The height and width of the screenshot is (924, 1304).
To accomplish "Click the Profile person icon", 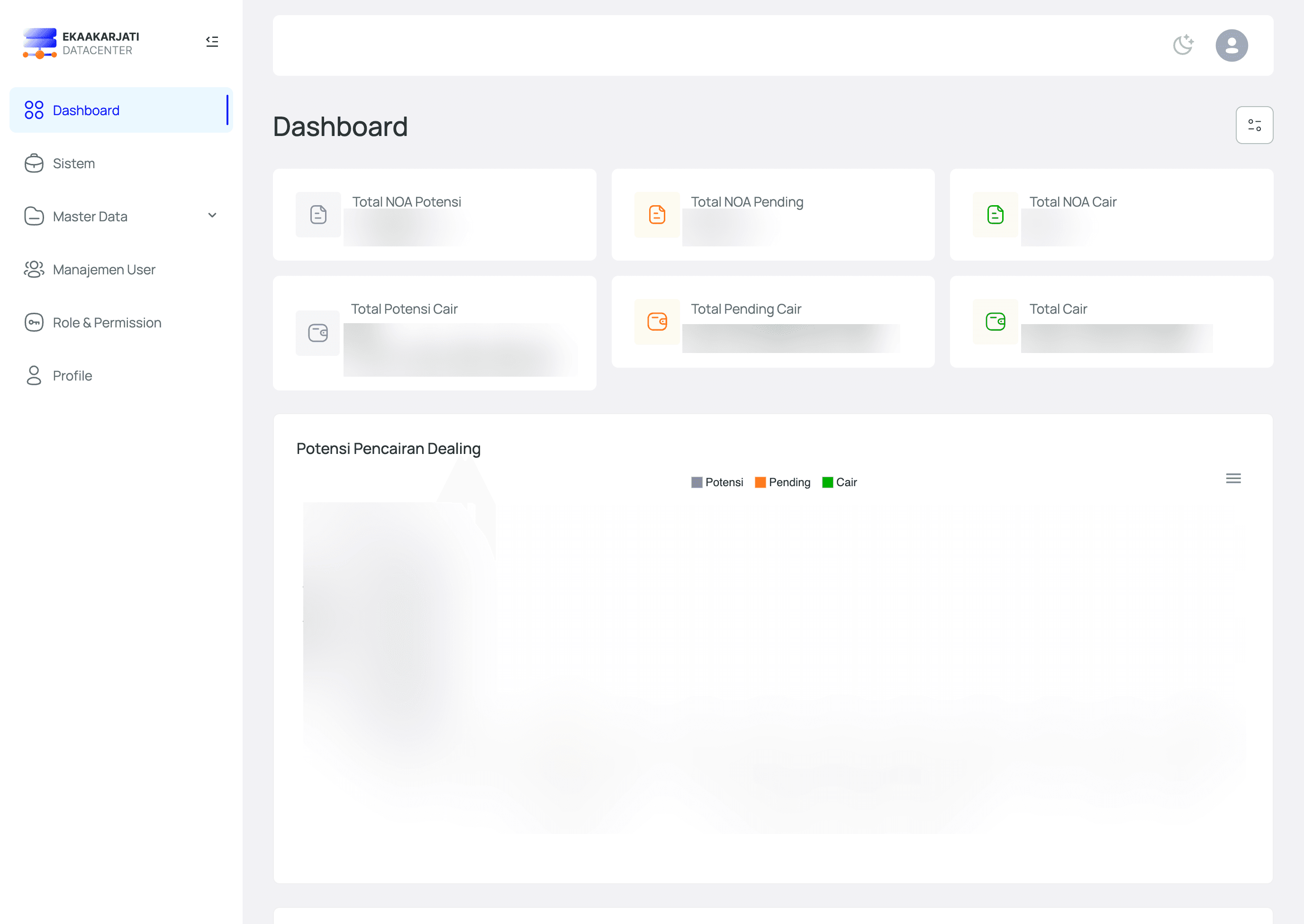I will click(34, 375).
